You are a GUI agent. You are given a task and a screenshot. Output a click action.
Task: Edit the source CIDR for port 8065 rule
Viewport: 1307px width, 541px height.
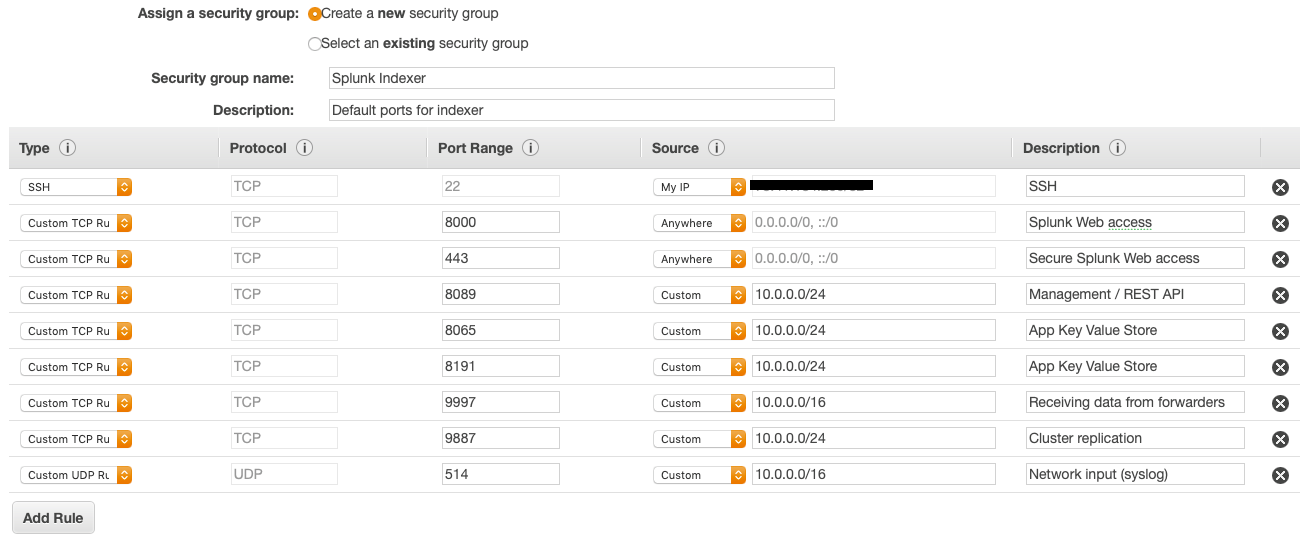pos(874,330)
